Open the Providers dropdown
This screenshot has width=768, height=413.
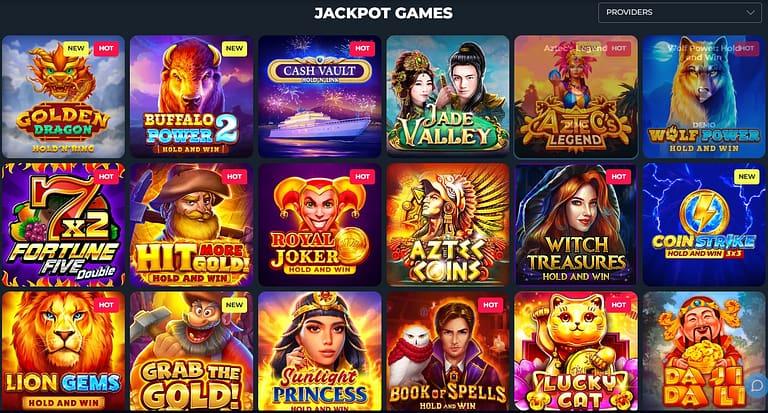pos(680,12)
